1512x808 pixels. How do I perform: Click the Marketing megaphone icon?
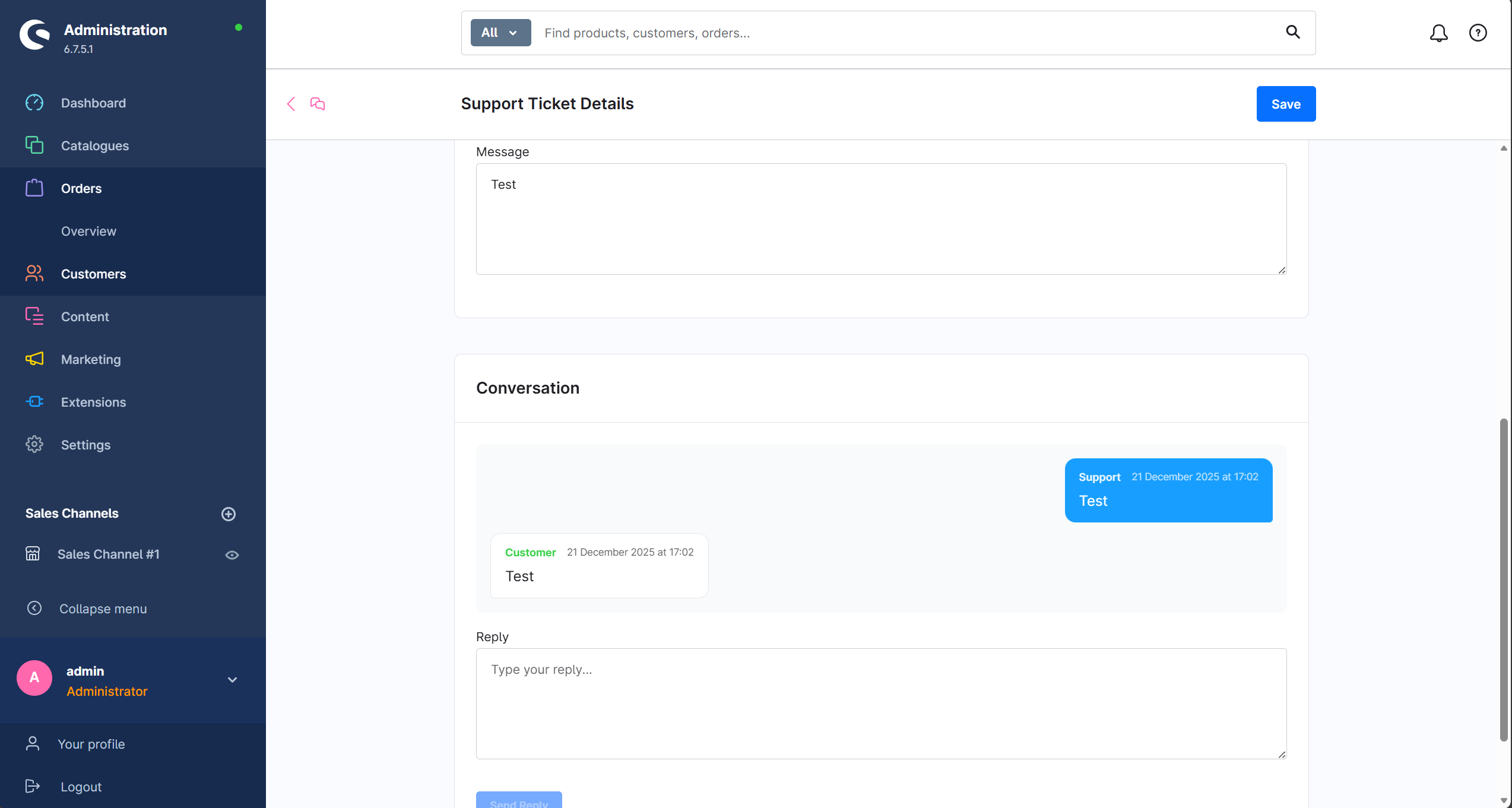point(34,359)
